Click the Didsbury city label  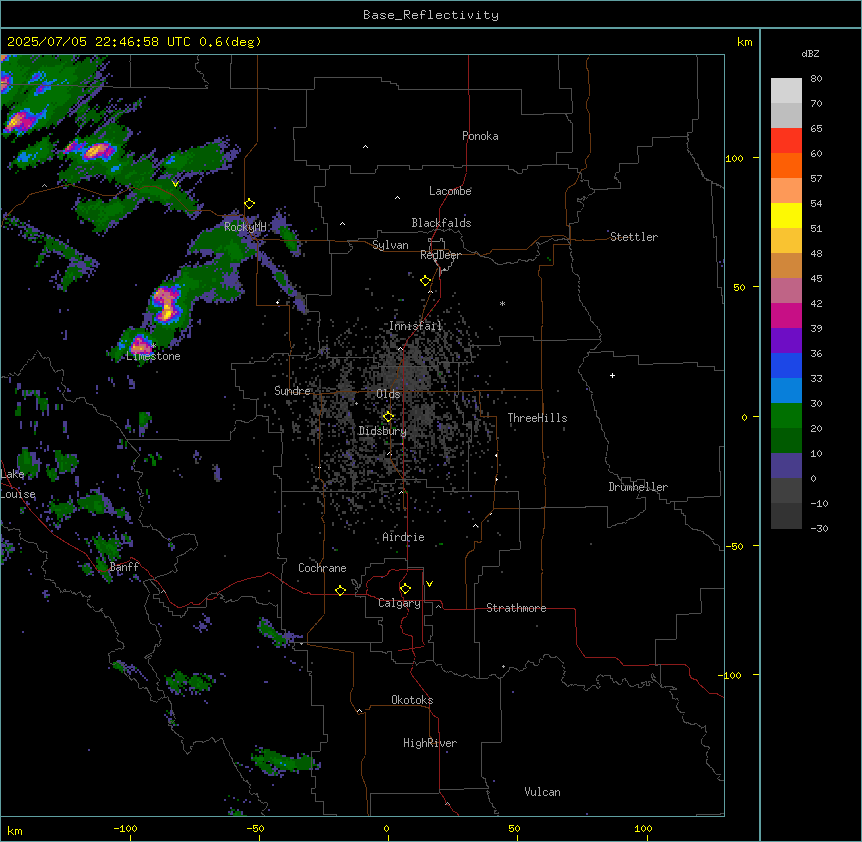pos(383,431)
